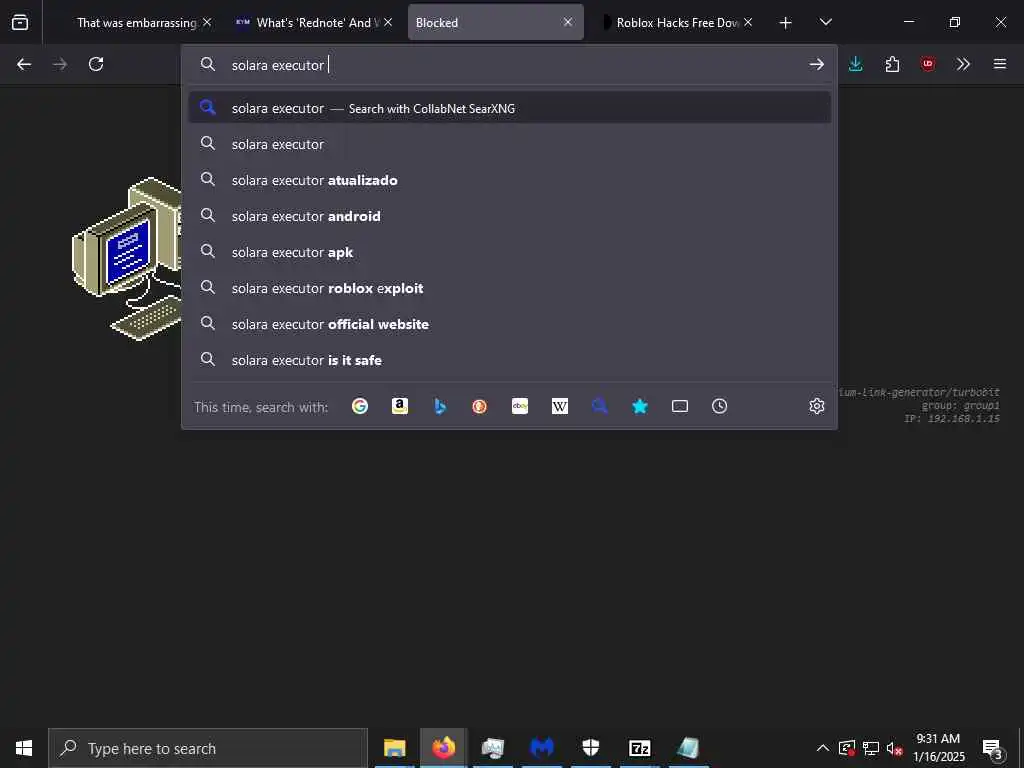1024x768 pixels.
Task: Search this time with Bing
Action: 440,406
